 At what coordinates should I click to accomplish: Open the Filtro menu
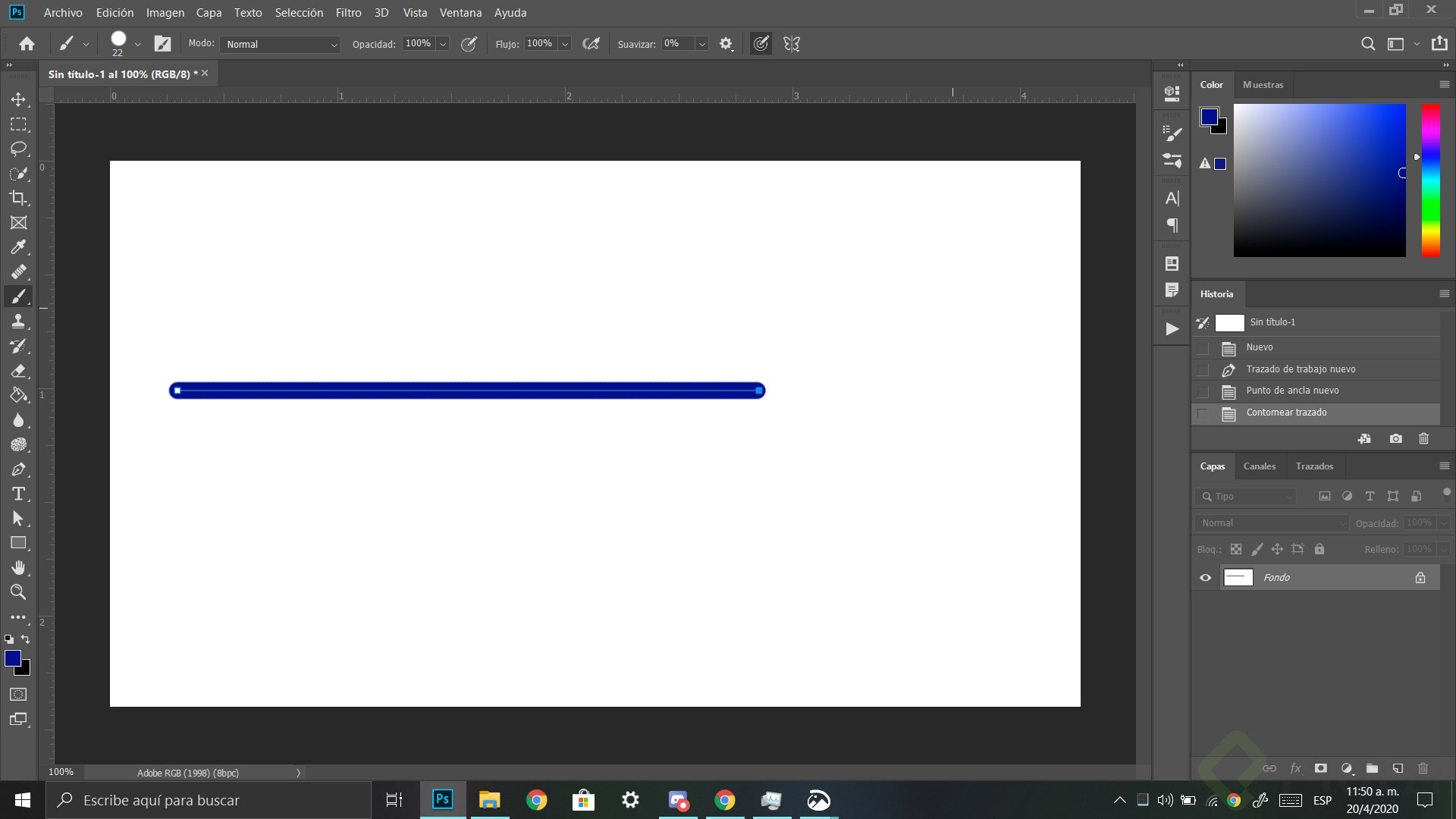(348, 13)
